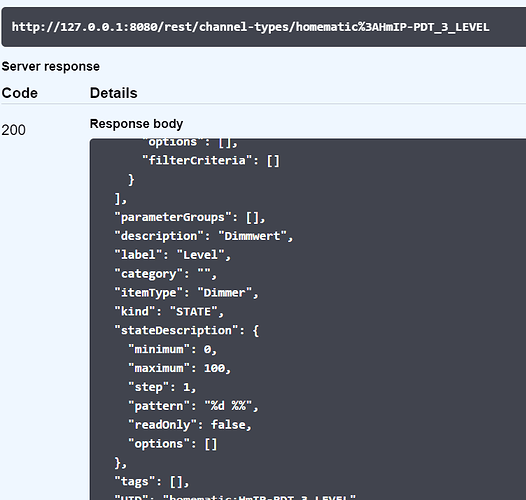Click the "step": 1 line

pyautogui.click(x=162, y=387)
